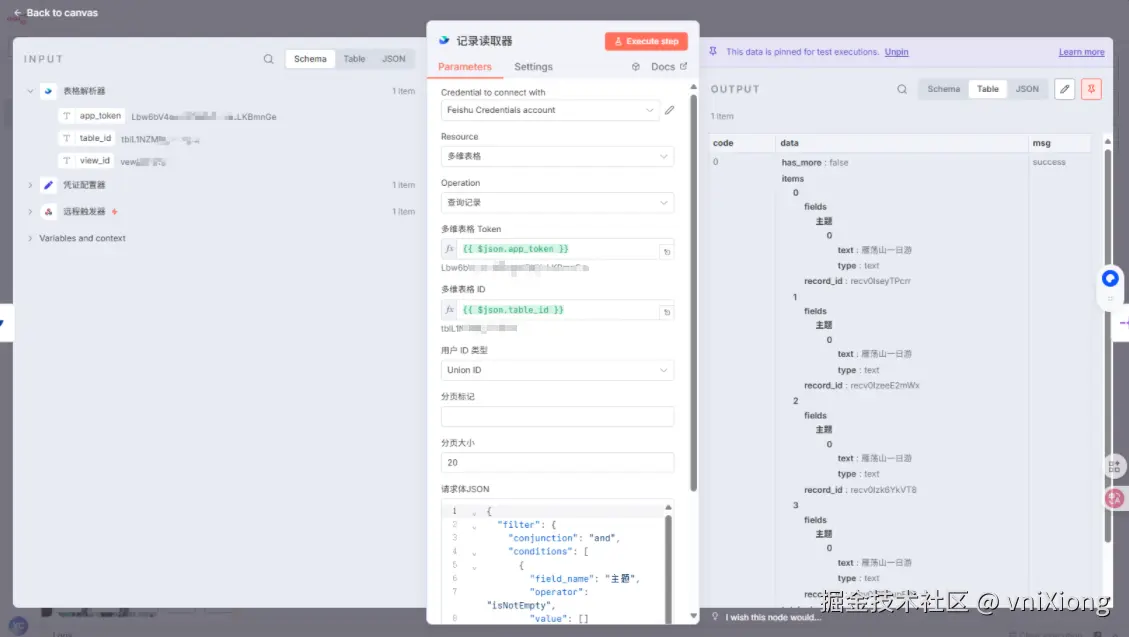Image resolution: width=1129 pixels, height=637 pixels.
Task: Click the 表格解析器 node icon
Action: pyautogui.click(x=48, y=91)
